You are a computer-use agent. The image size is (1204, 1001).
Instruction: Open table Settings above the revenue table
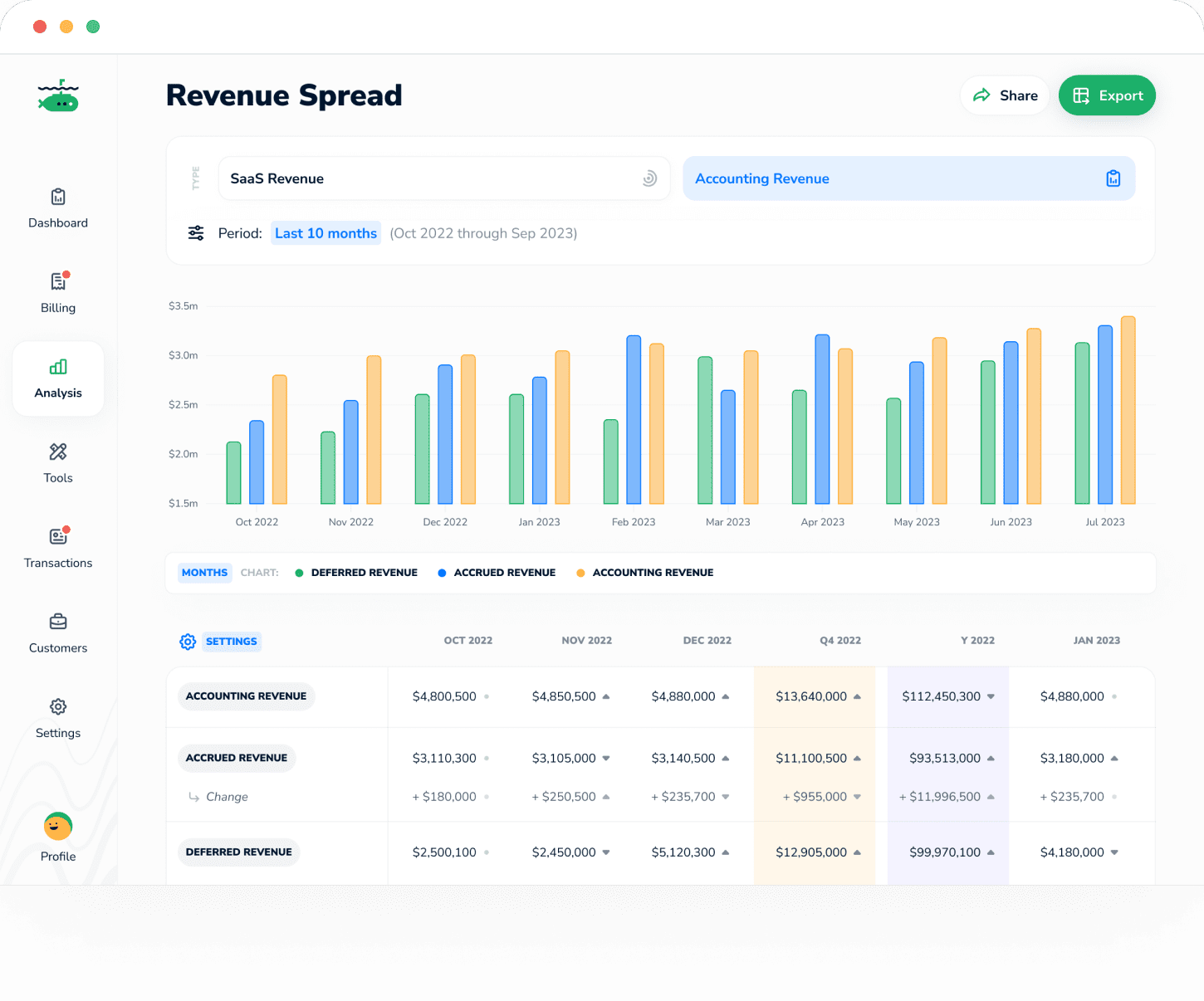point(219,641)
